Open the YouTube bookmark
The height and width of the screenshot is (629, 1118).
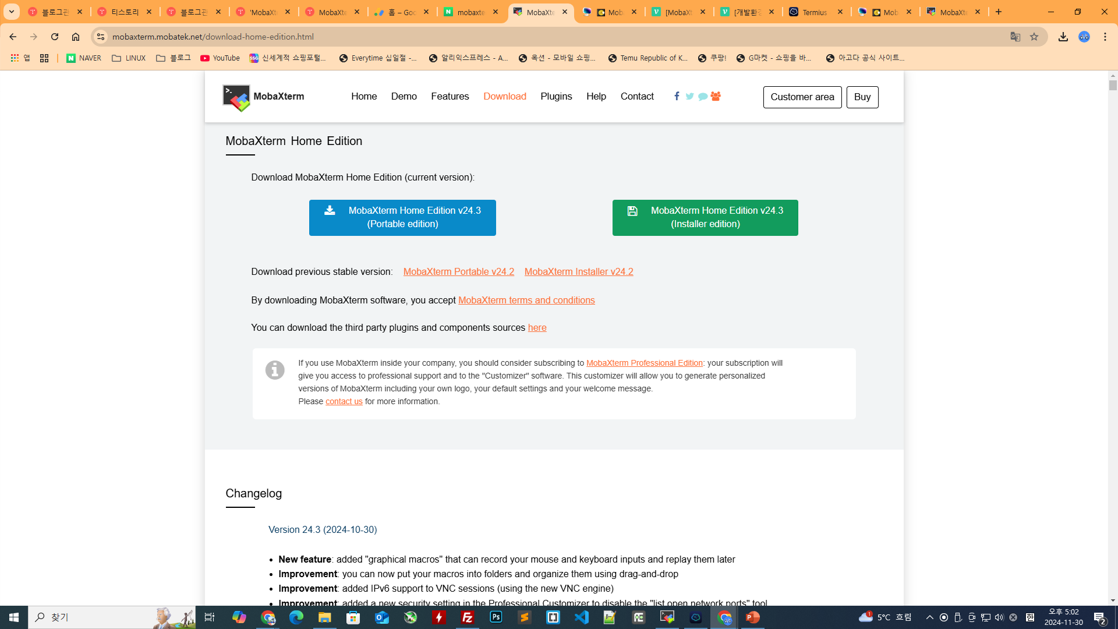(220, 58)
